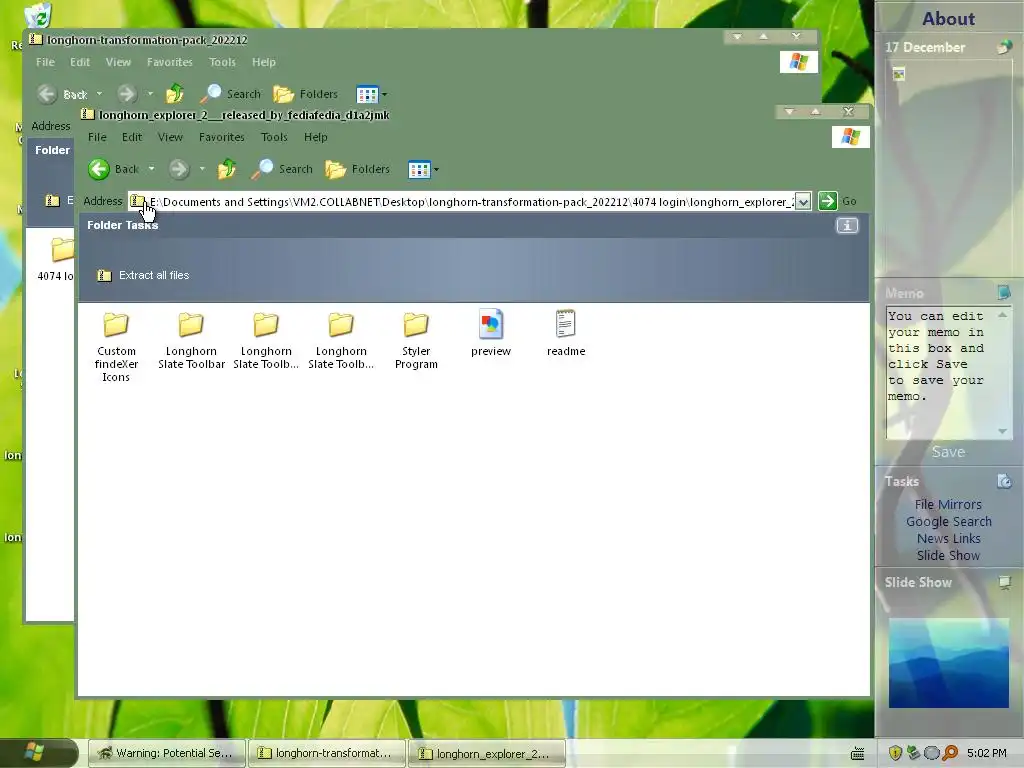Open Back history dropdown arrow in front window

click(152, 169)
